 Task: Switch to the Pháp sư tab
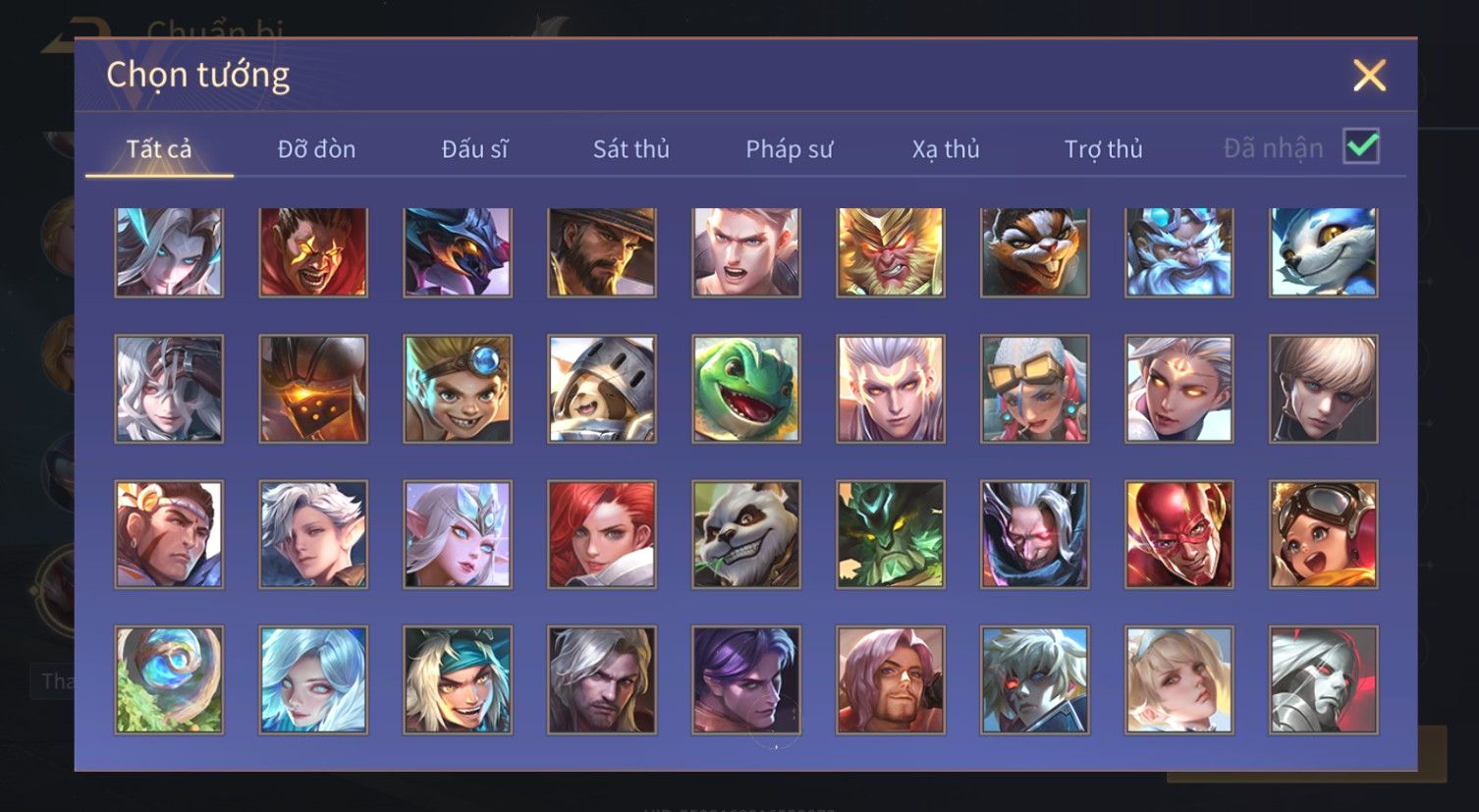tap(789, 149)
